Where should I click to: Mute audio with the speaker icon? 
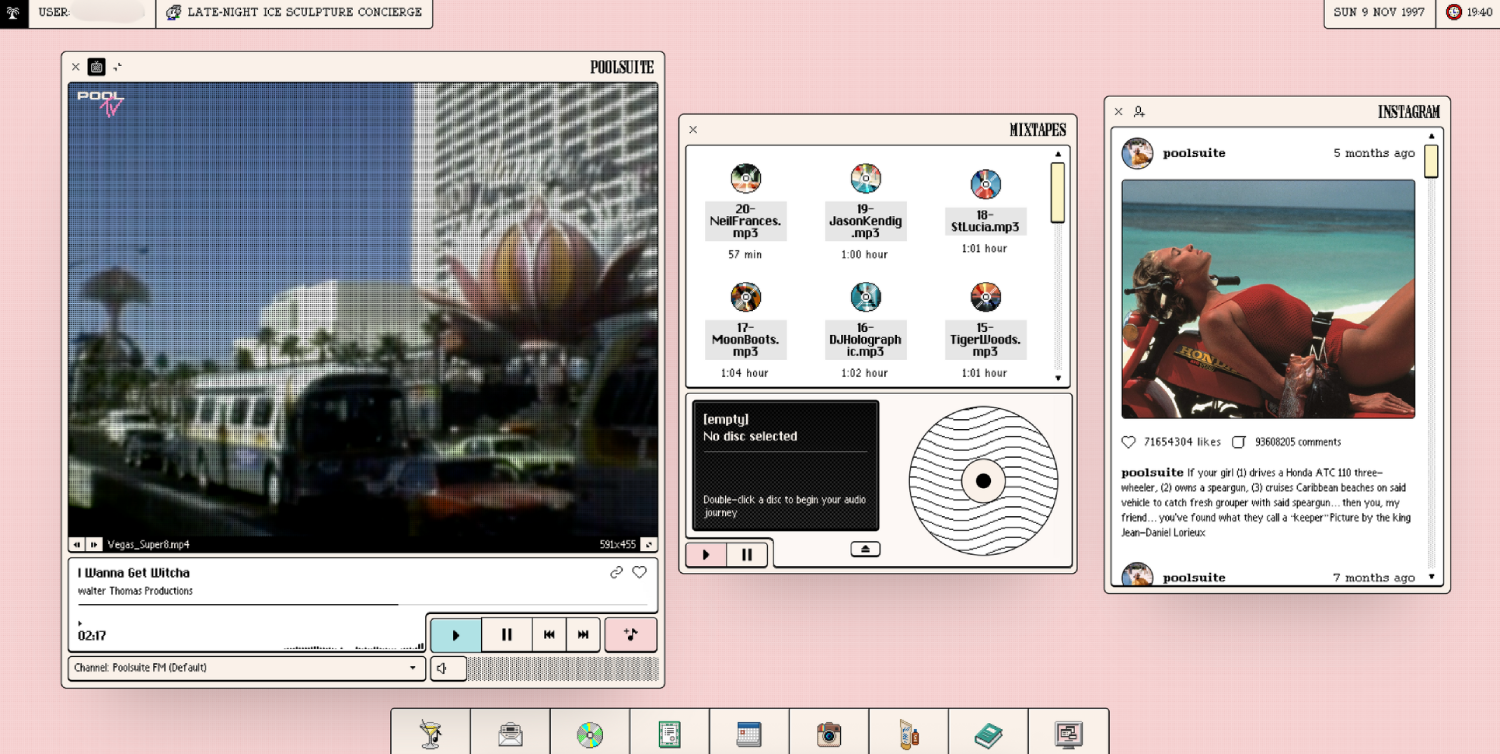[447, 668]
